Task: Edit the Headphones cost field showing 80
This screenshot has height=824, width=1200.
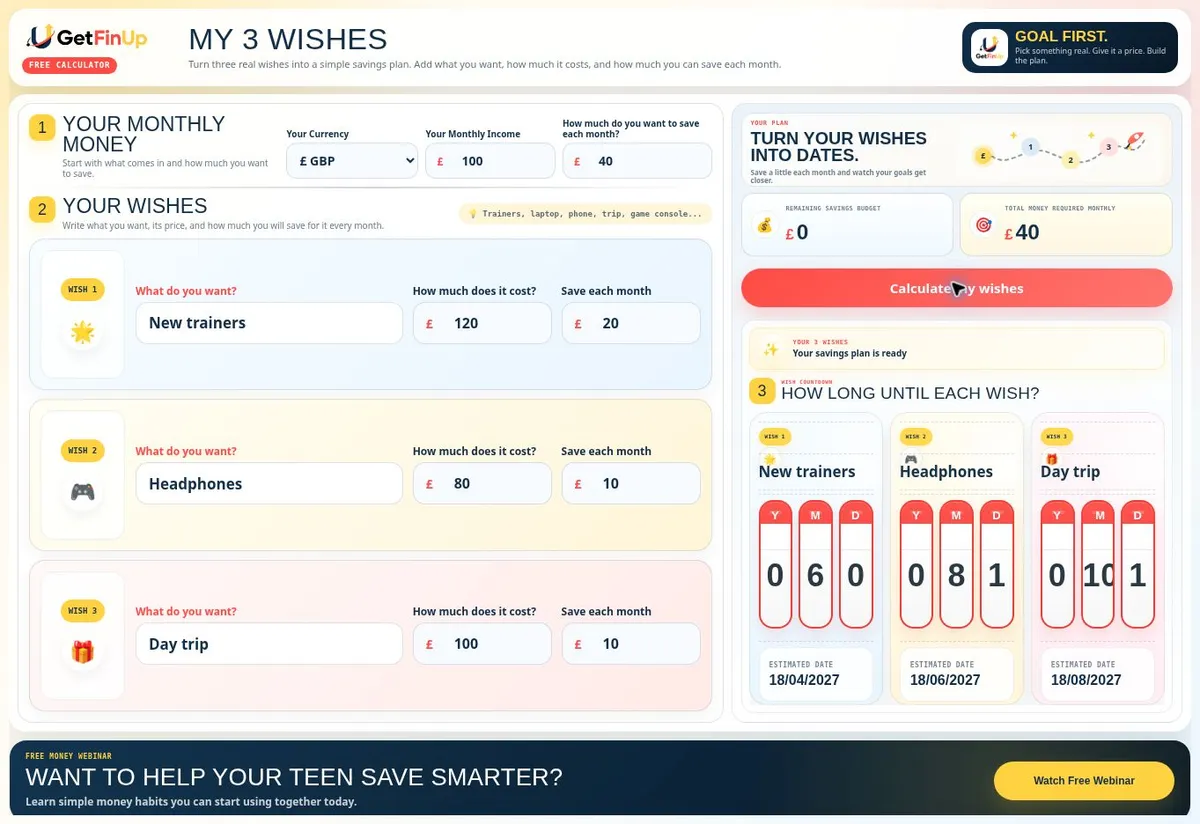Action: [482, 484]
